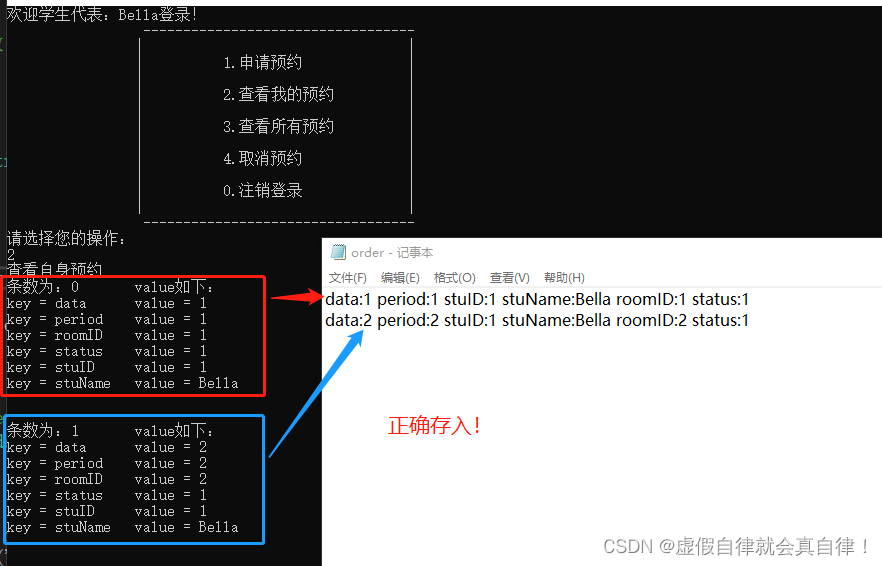
Task: Click the red 正确存入! annotation text
Action: pyautogui.click(x=434, y=425)
